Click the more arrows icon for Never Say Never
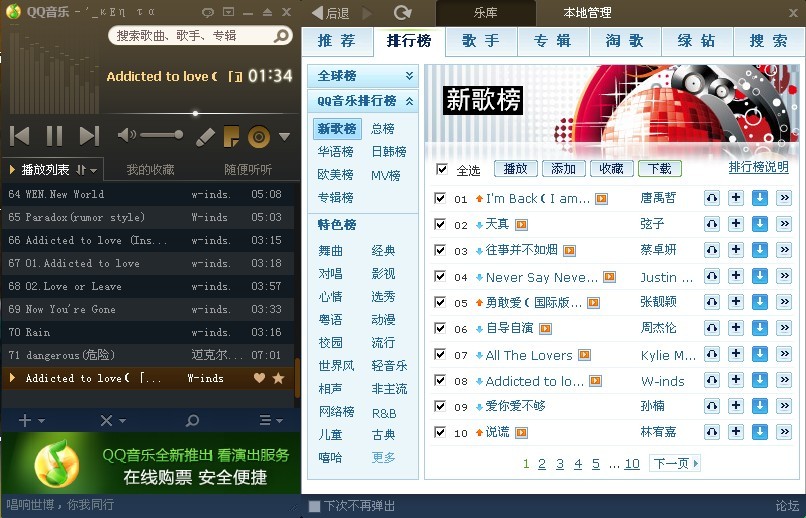 (784, 276)
